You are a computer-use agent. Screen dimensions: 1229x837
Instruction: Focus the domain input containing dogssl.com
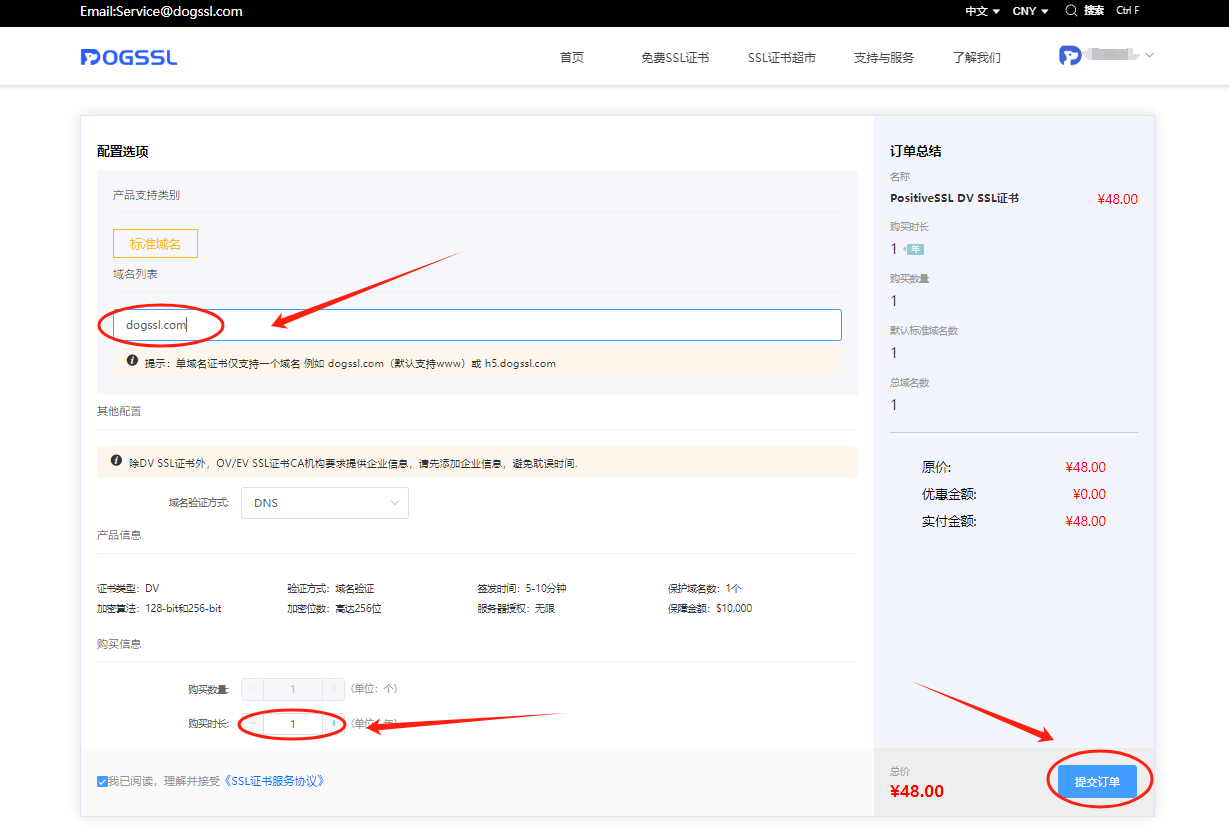477,325
